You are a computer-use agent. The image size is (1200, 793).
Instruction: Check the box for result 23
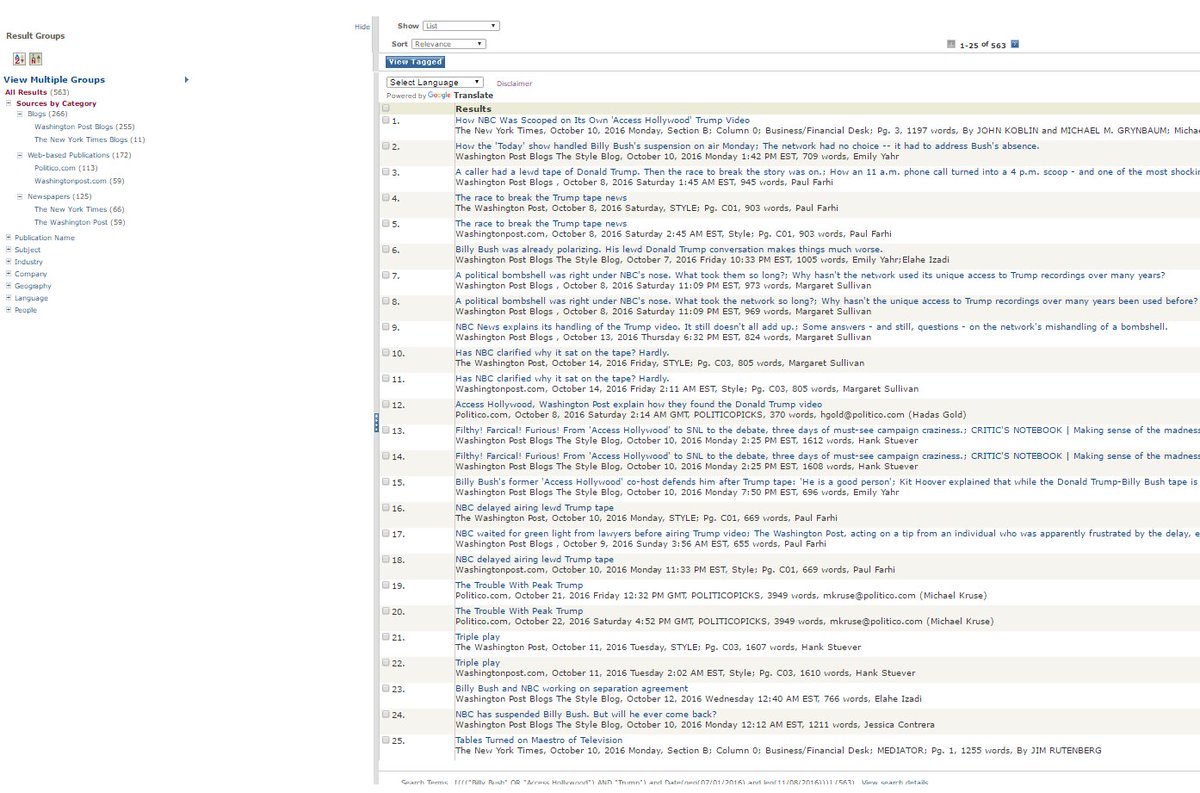pyautogui.click(x=386, y=689)
